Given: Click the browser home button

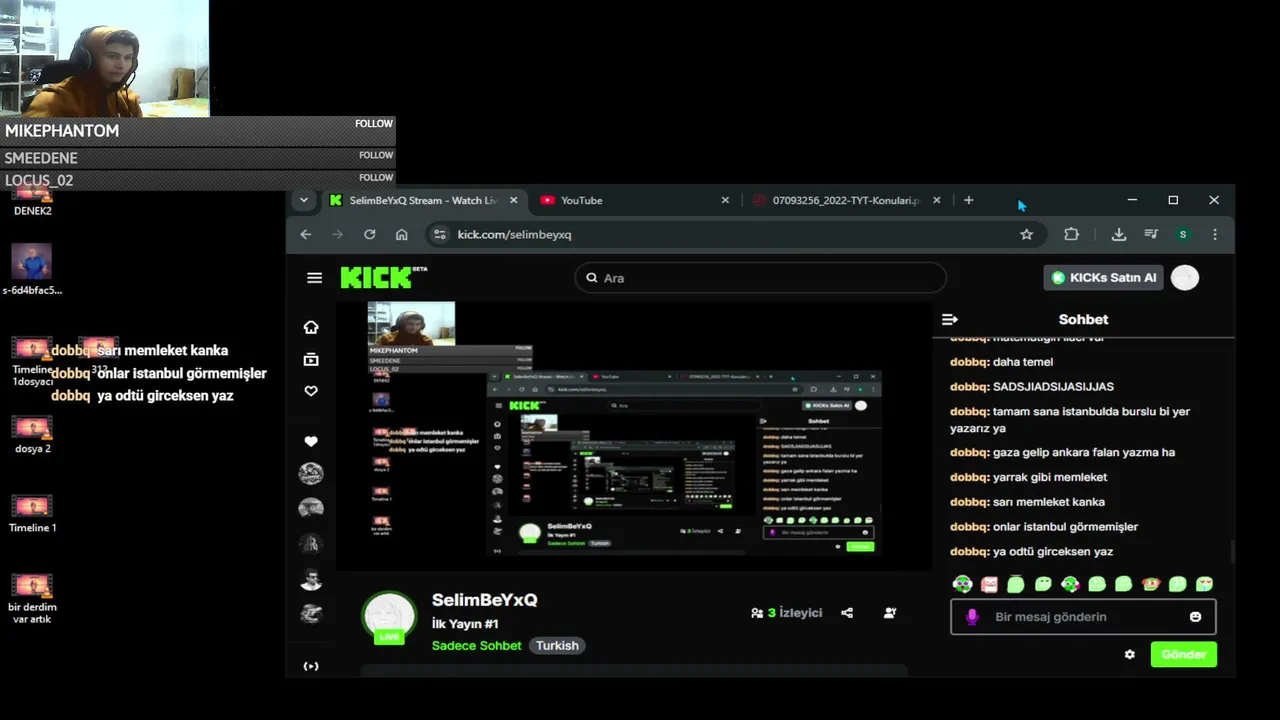Looking at the screenshot, I should (401, 234).
